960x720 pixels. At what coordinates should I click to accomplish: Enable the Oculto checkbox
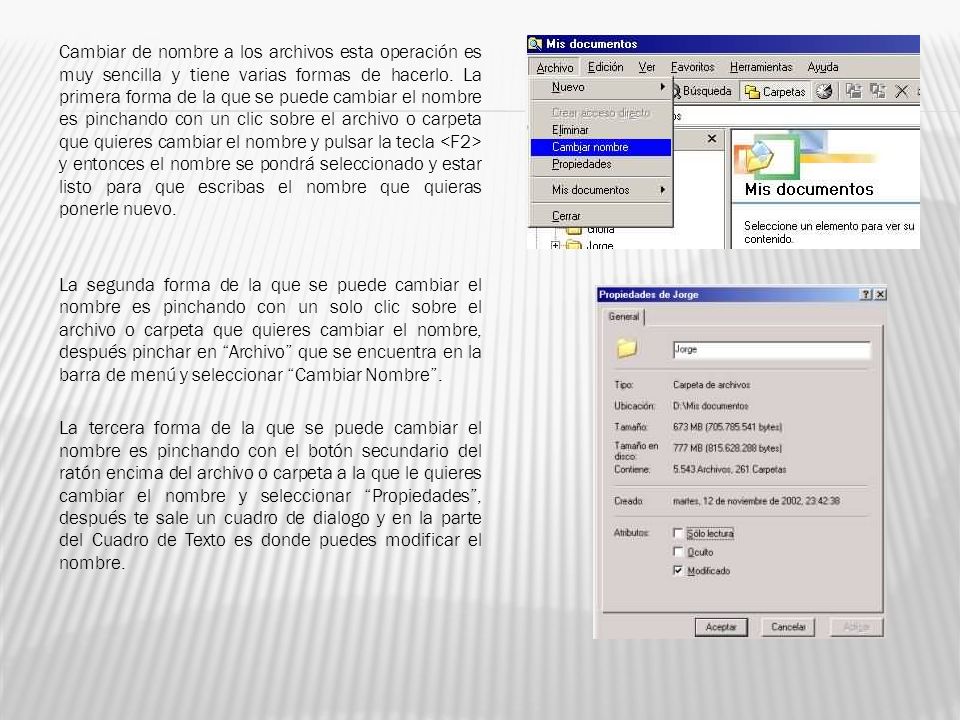(678, 552)
